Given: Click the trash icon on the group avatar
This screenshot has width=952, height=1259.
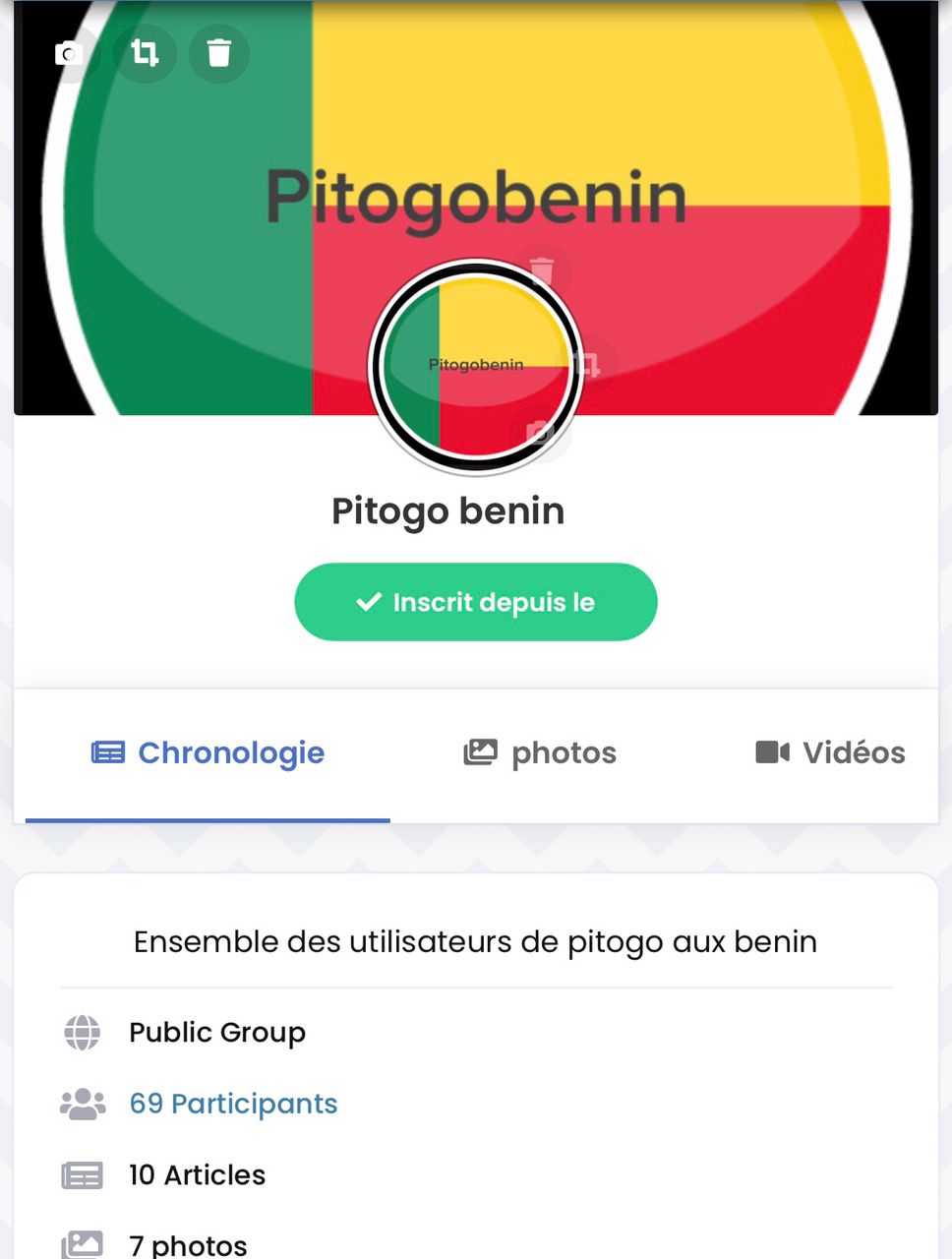Looking at the screenshot, I should click(541, 270).
